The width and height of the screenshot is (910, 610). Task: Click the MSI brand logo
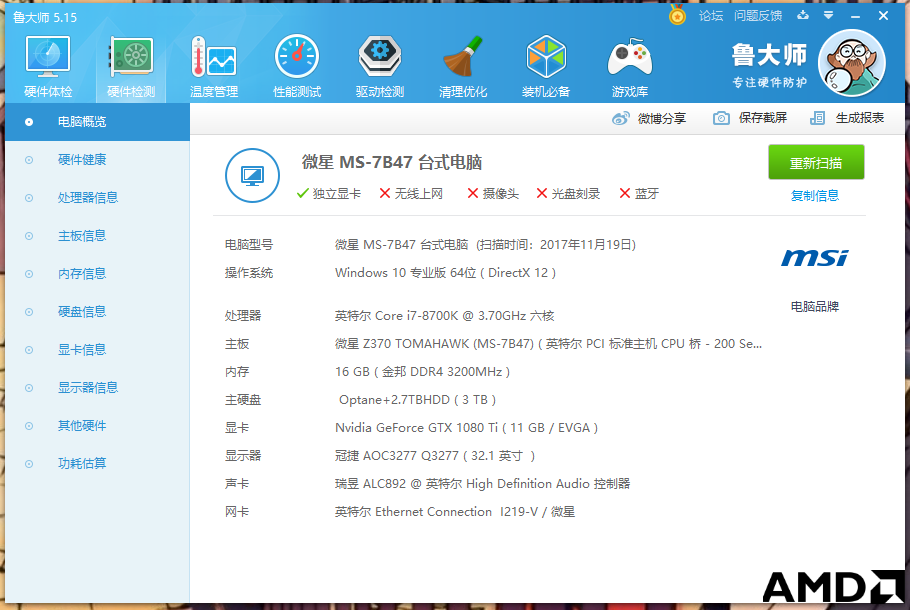click(815, 258)
